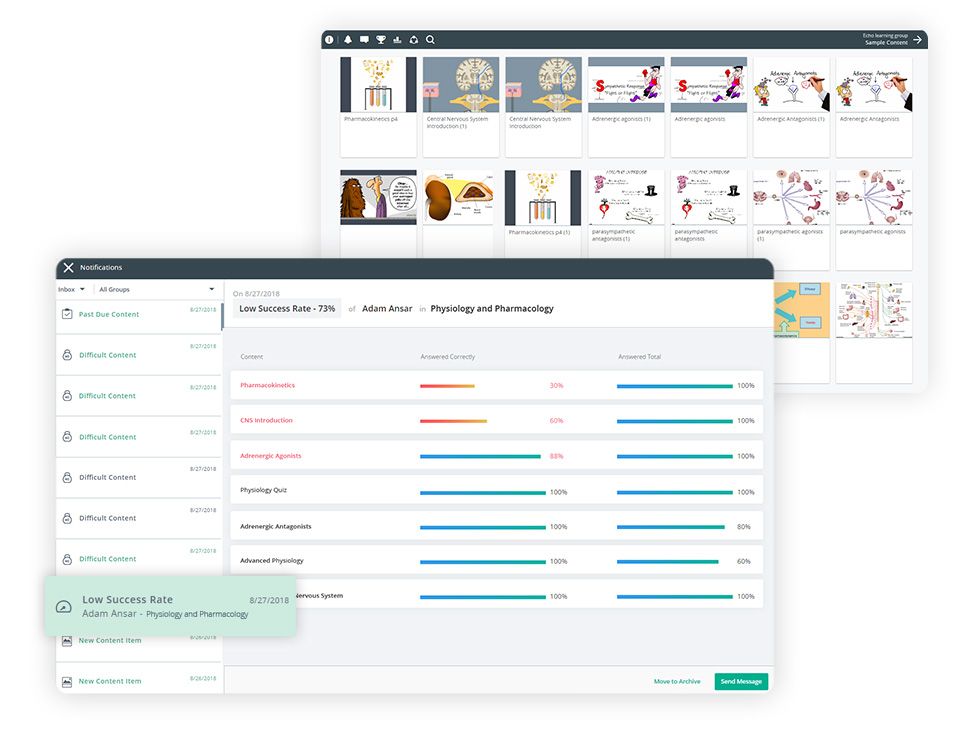
Task: Click the Send Message button
Action: click(x=741, y=681)
